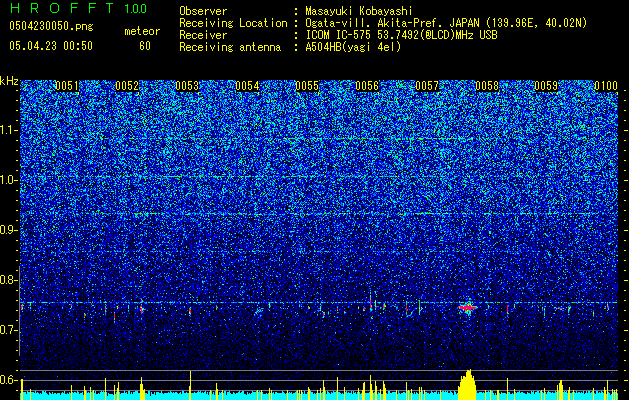Click the 0.8 frequency axis label
Viewport: 629px width, 400px height.
pos(7,280)
